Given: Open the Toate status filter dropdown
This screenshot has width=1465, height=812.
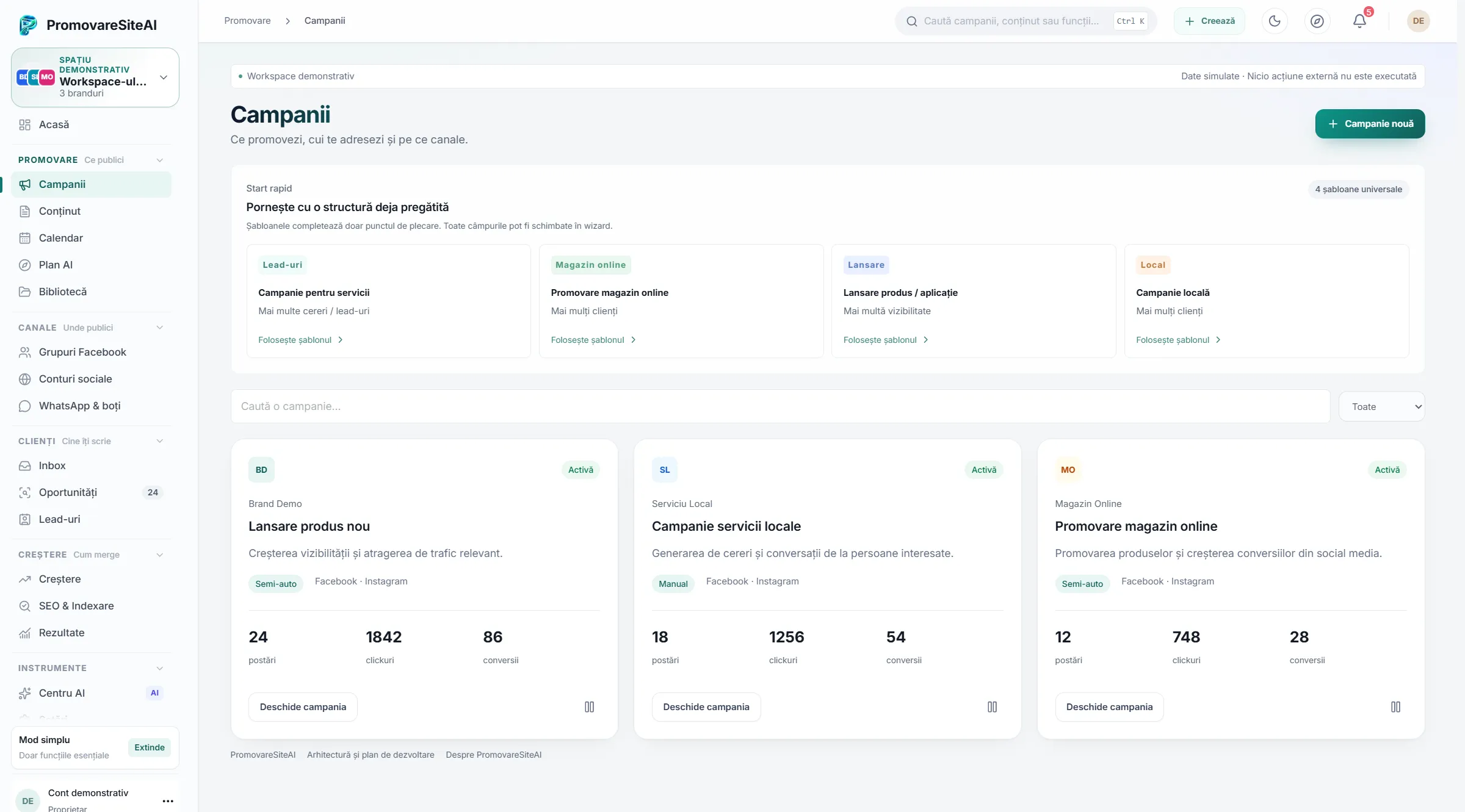Looking at the screenshot, I should pos(1382,406).
